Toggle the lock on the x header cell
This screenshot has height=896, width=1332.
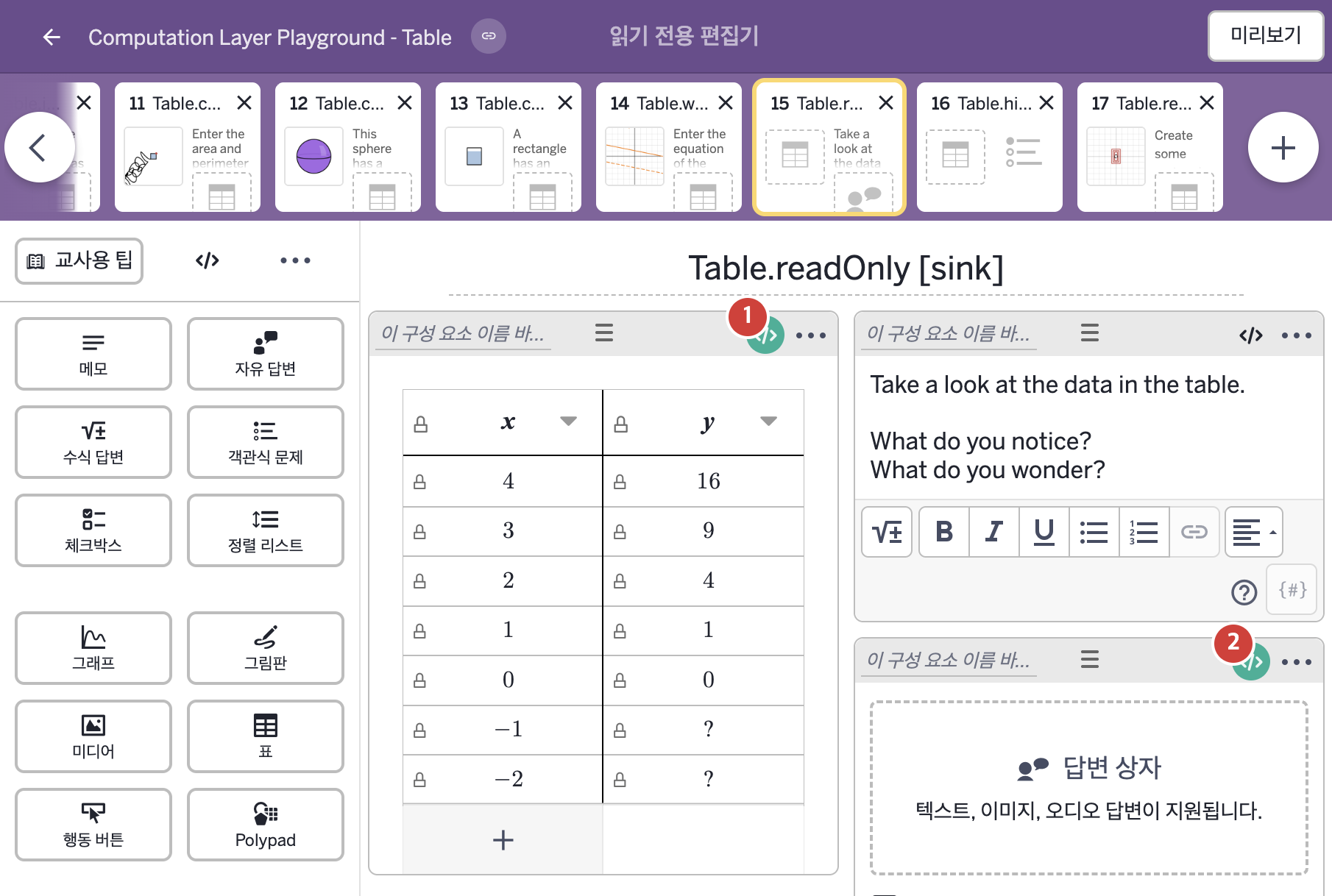point(421,424)
